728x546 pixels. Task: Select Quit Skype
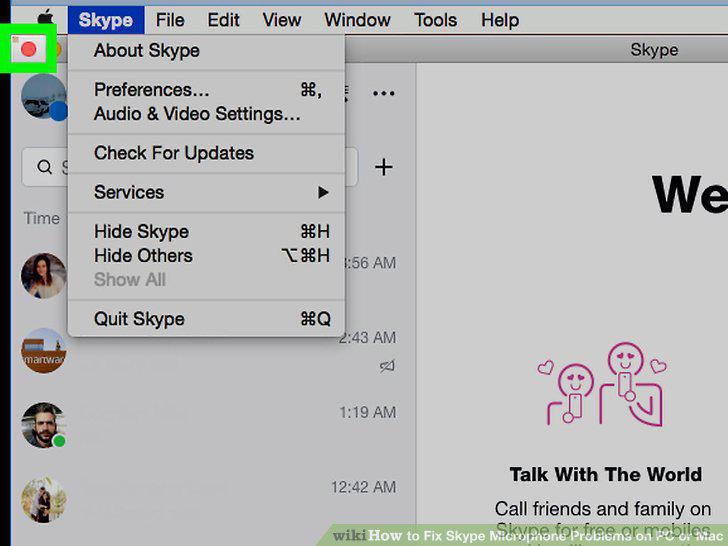point(206,319)
